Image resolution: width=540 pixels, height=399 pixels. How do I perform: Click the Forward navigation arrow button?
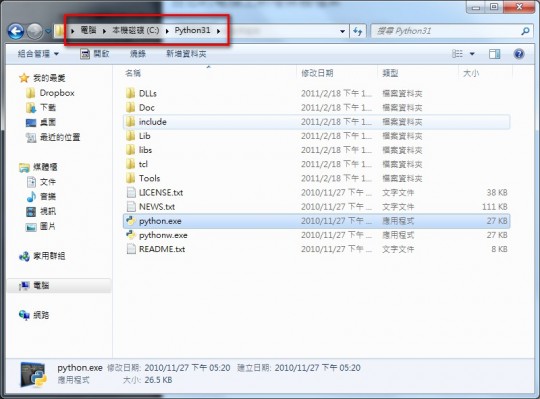35,31
